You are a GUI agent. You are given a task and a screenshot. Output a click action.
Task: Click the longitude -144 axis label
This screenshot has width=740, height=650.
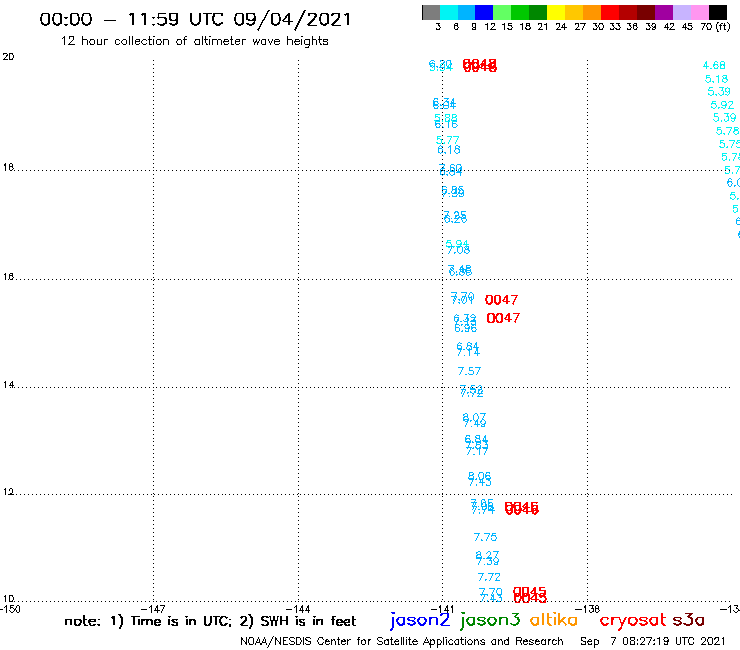pyautogui.click(x=298, y=609)
